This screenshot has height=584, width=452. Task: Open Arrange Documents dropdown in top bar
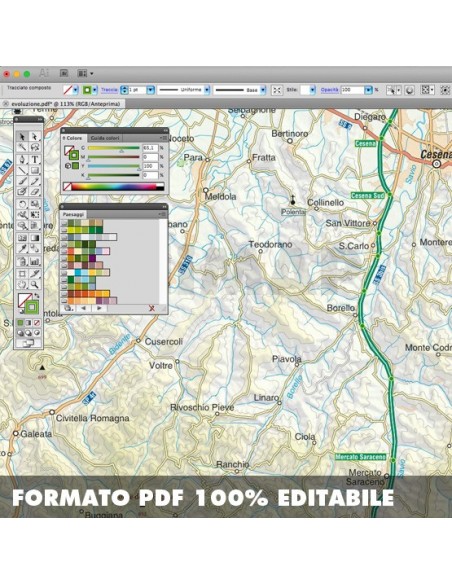[x=85, y=73]
